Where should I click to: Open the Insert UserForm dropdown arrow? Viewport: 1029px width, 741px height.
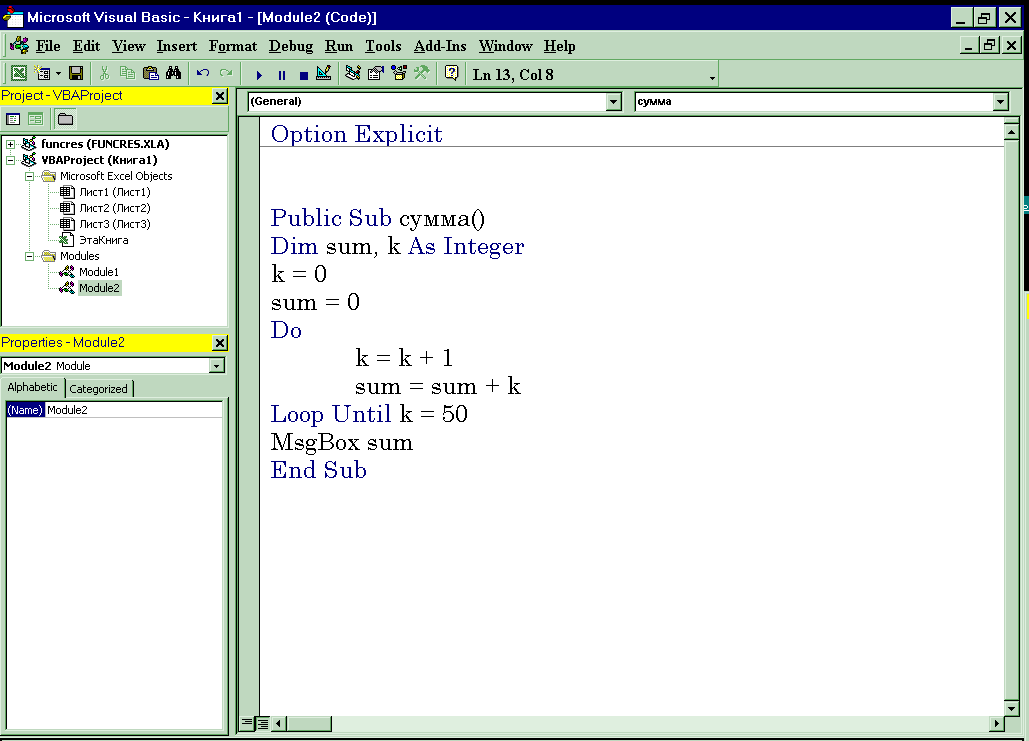click(x=58, y=74)
